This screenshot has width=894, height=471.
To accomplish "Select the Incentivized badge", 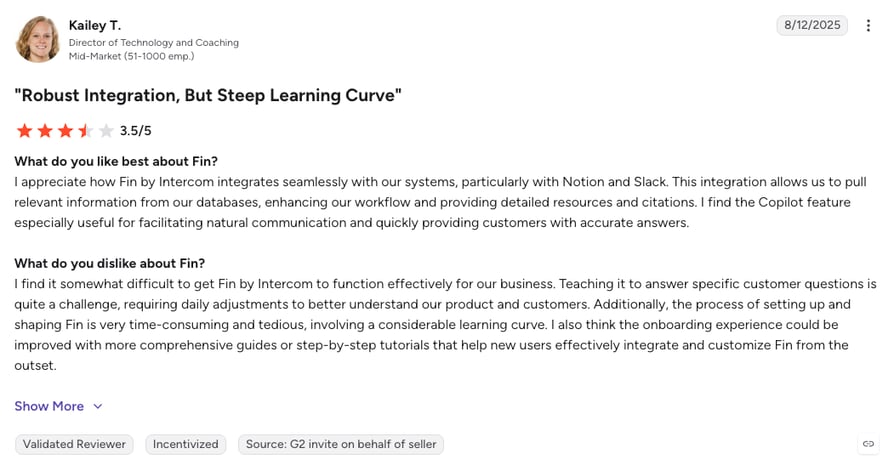I will 185,444.
